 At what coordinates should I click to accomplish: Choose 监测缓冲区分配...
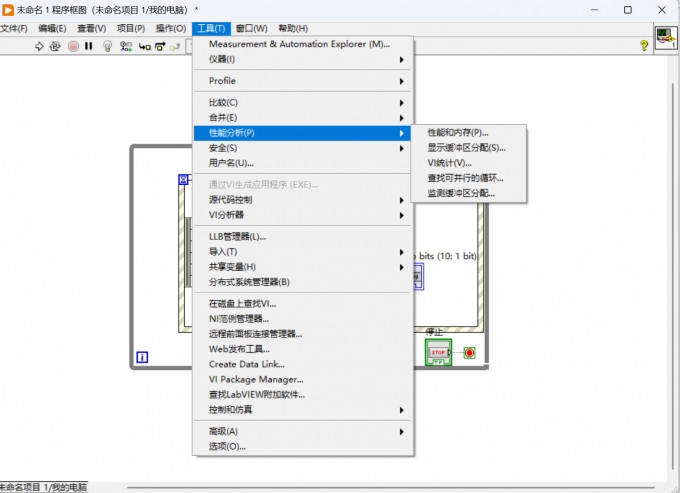click(469, 194)
